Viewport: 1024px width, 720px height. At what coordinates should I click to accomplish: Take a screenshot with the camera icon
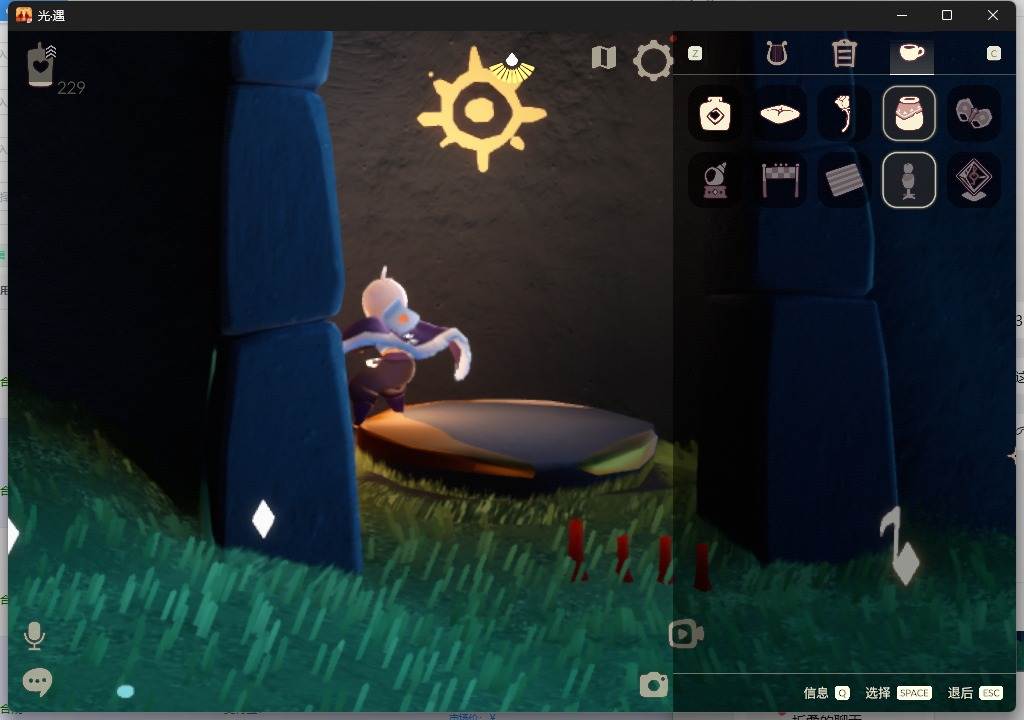coord(654,684)
